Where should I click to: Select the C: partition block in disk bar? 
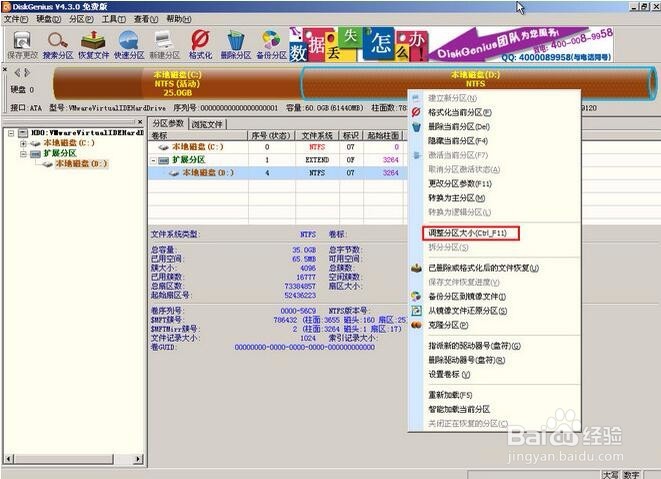(177, 83)
